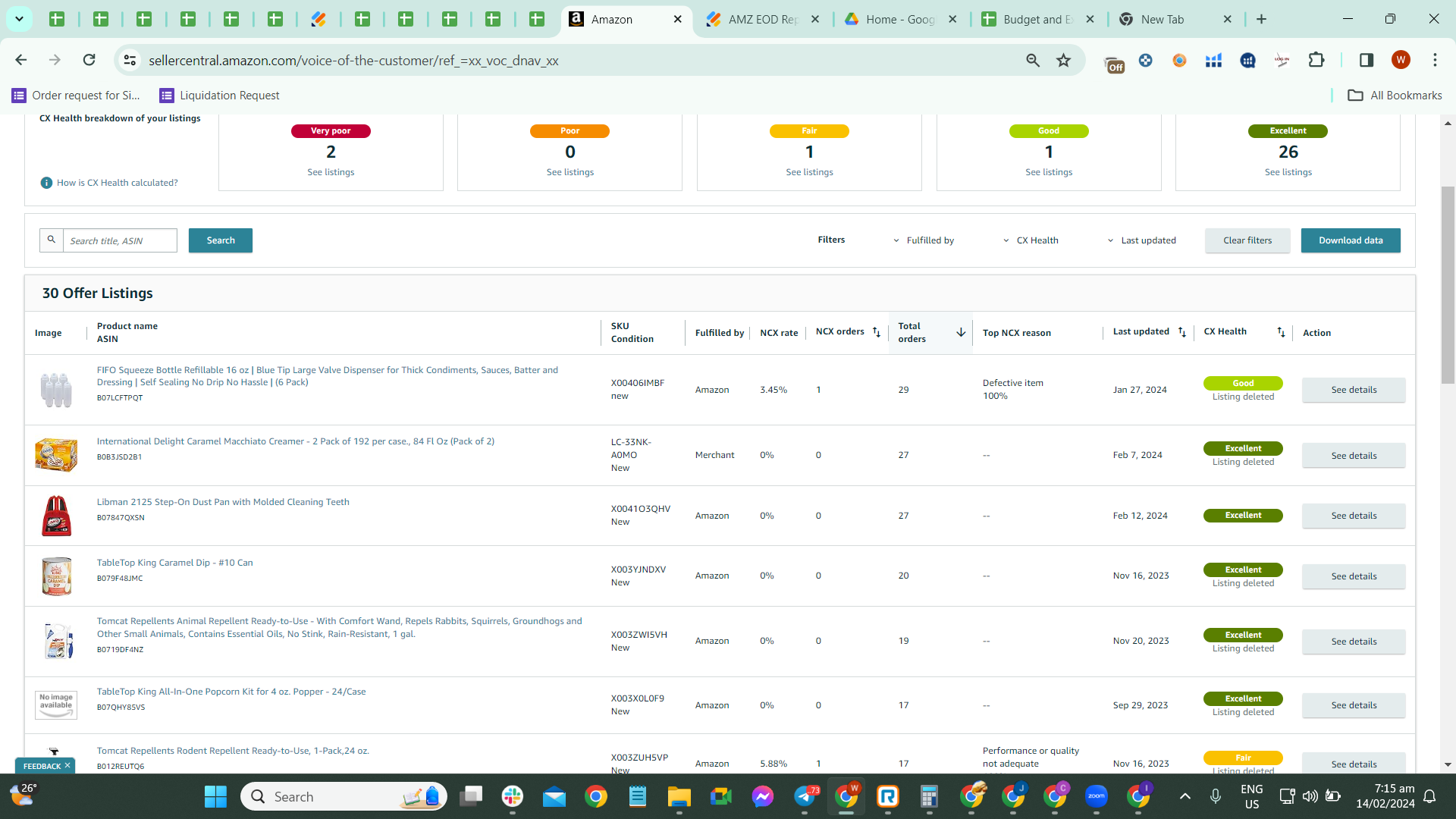Show hidden system tray icons
1456x819 pixels.
(1185, 796)
